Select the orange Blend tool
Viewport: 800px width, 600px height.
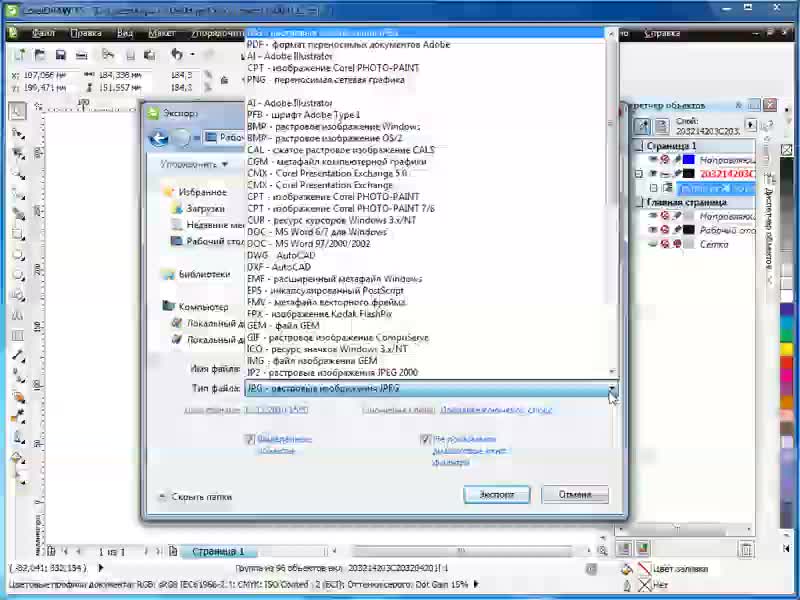tap(18, 396)
